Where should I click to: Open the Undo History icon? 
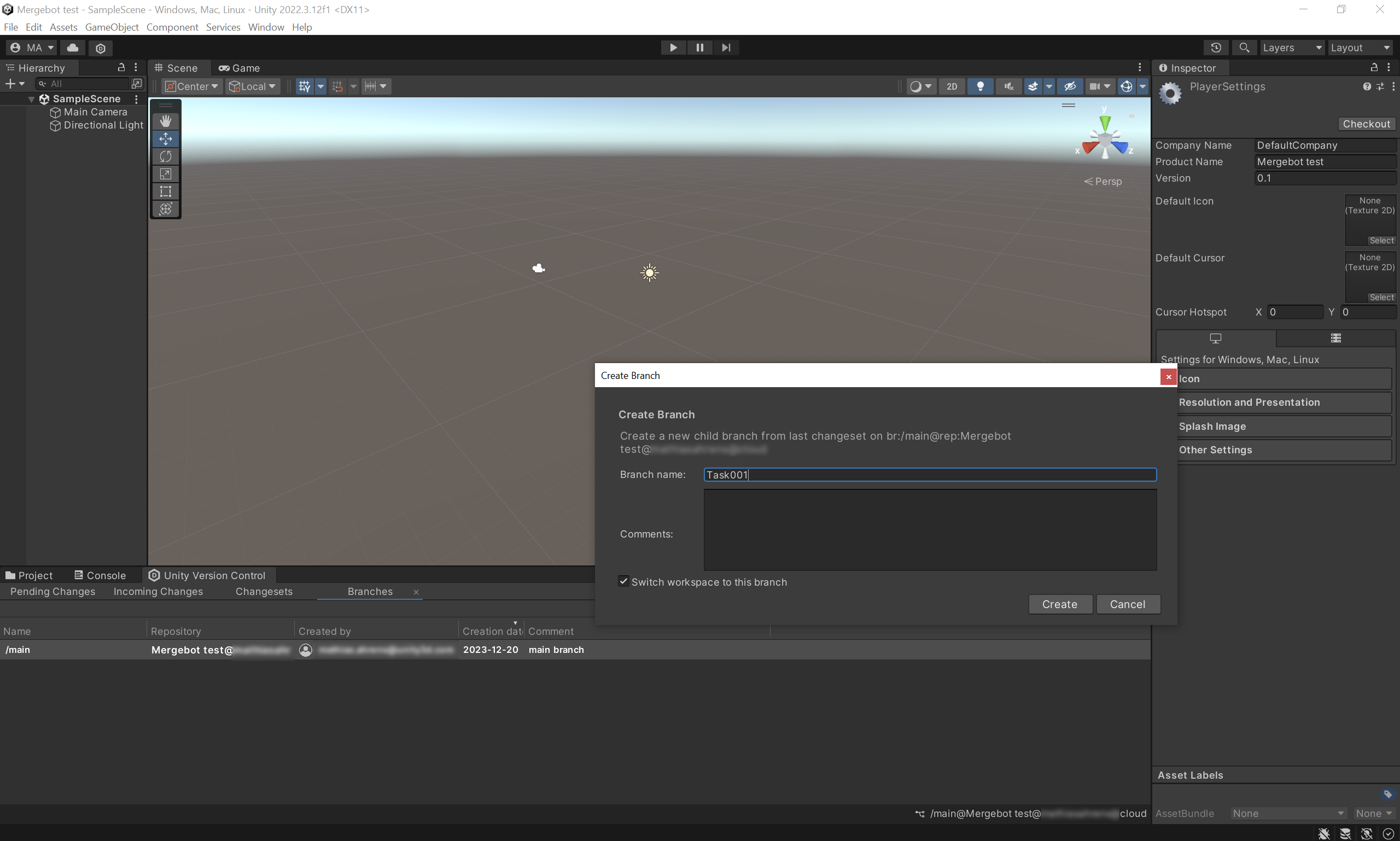tap(1216, 48)
